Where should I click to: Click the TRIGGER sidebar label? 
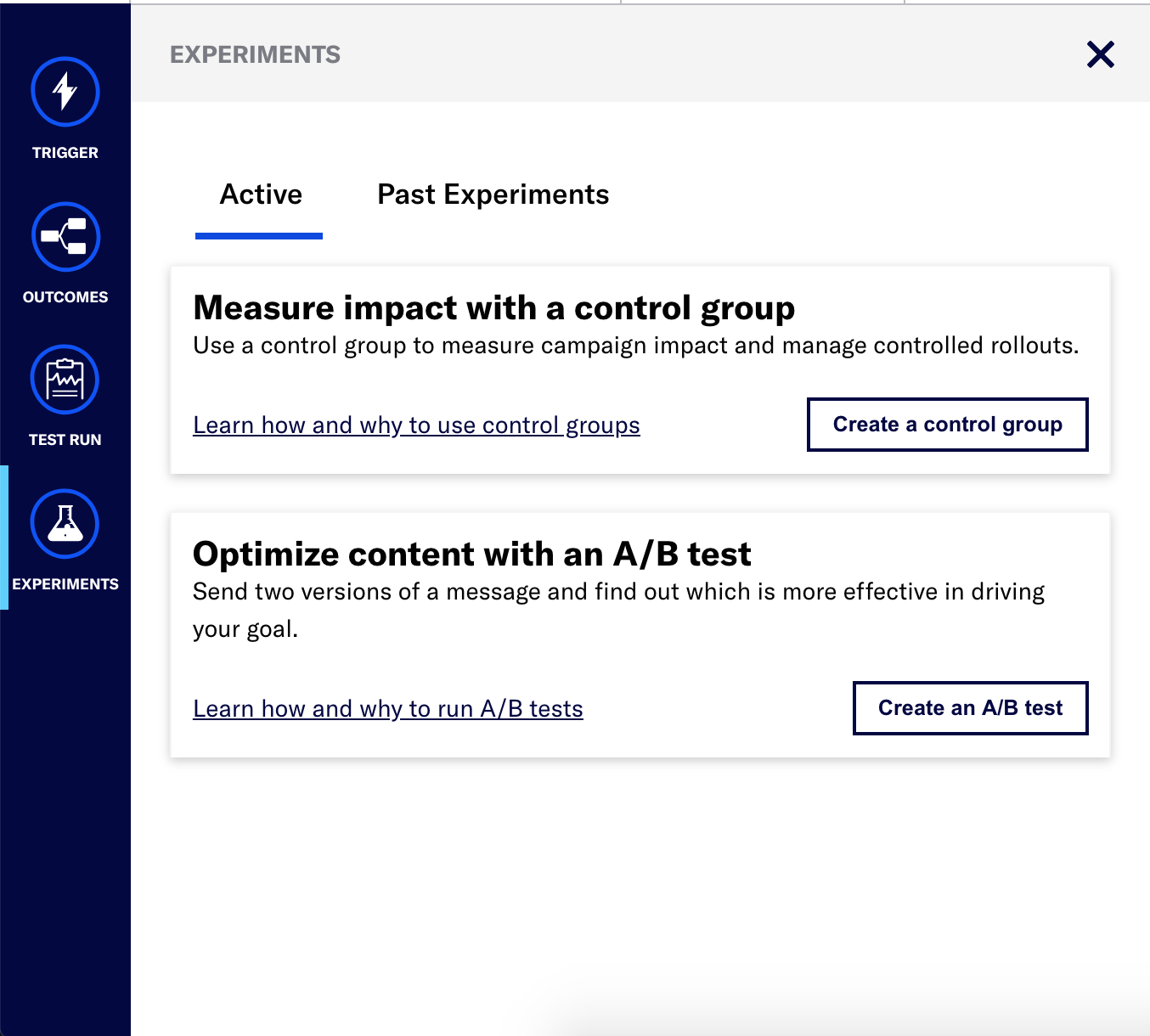[x=65, y=153]
